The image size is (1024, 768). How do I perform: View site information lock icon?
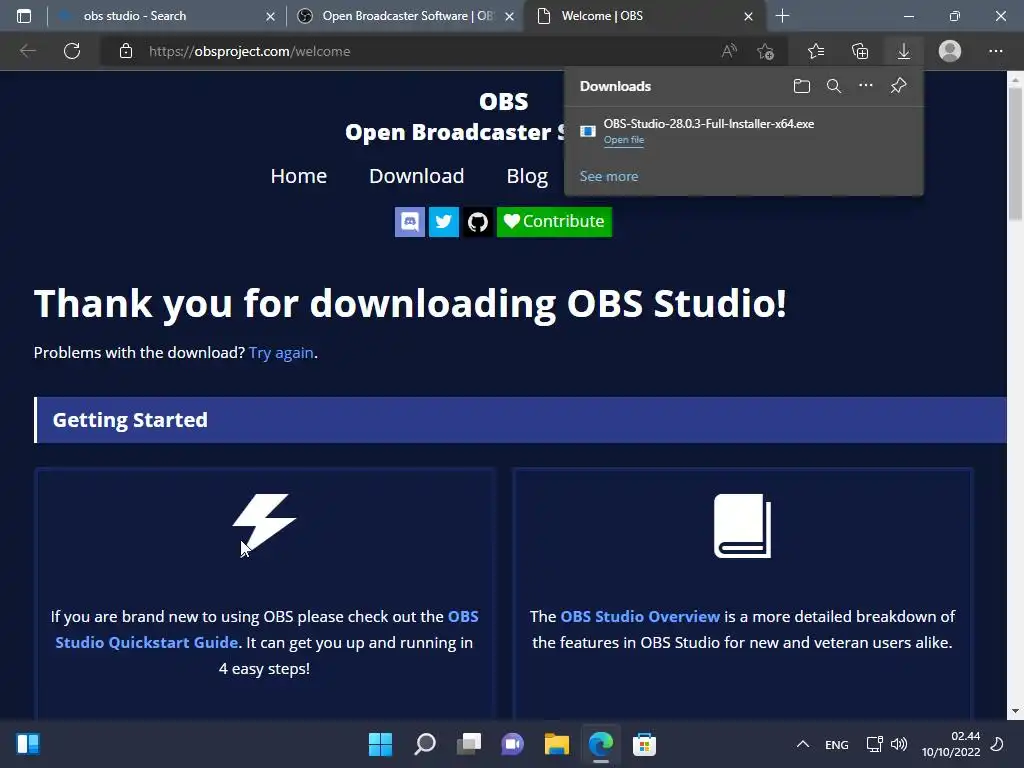[x=126, y=51]
